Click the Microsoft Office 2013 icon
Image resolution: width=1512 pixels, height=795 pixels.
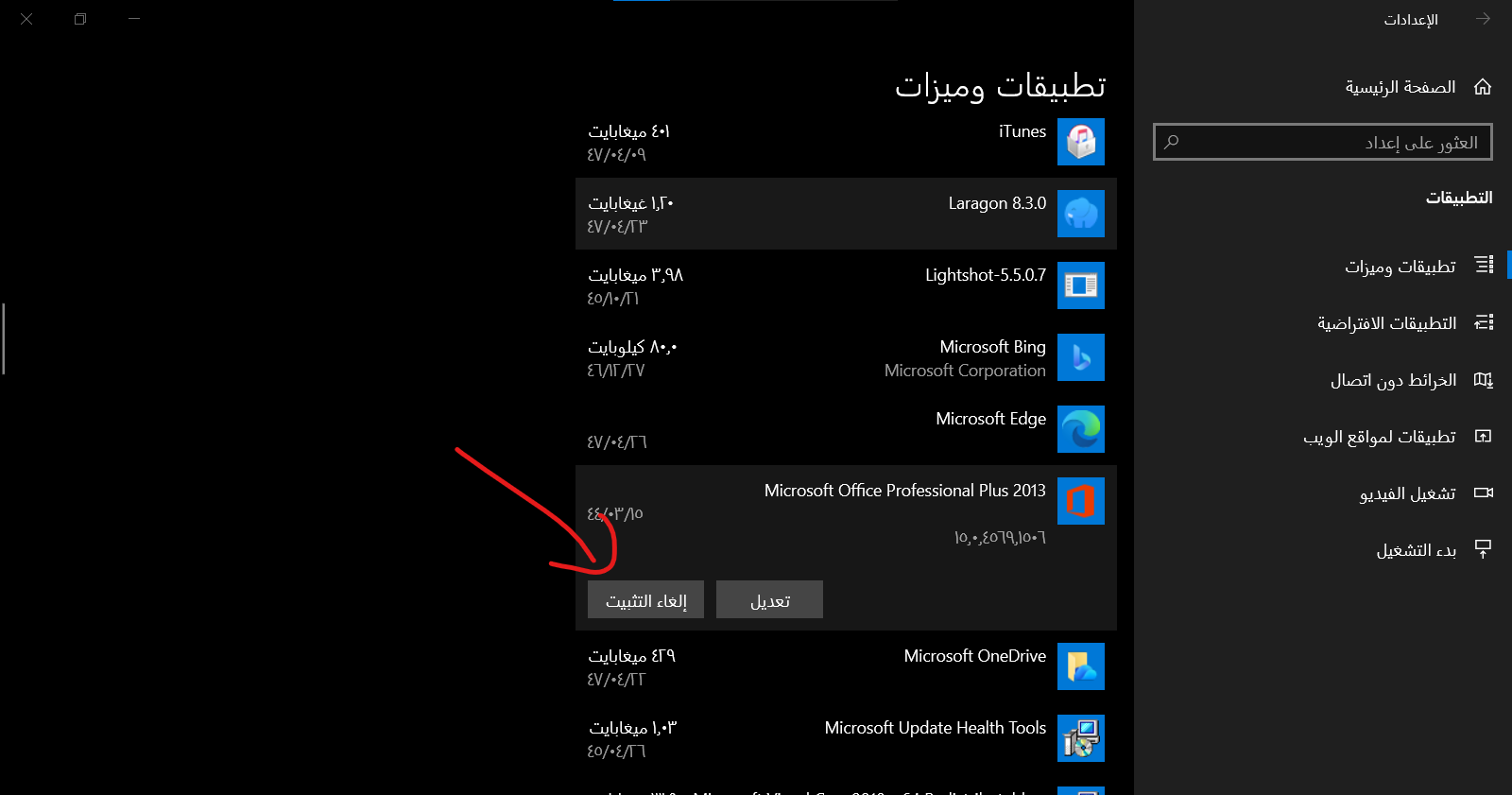[x=1080, y=501]
